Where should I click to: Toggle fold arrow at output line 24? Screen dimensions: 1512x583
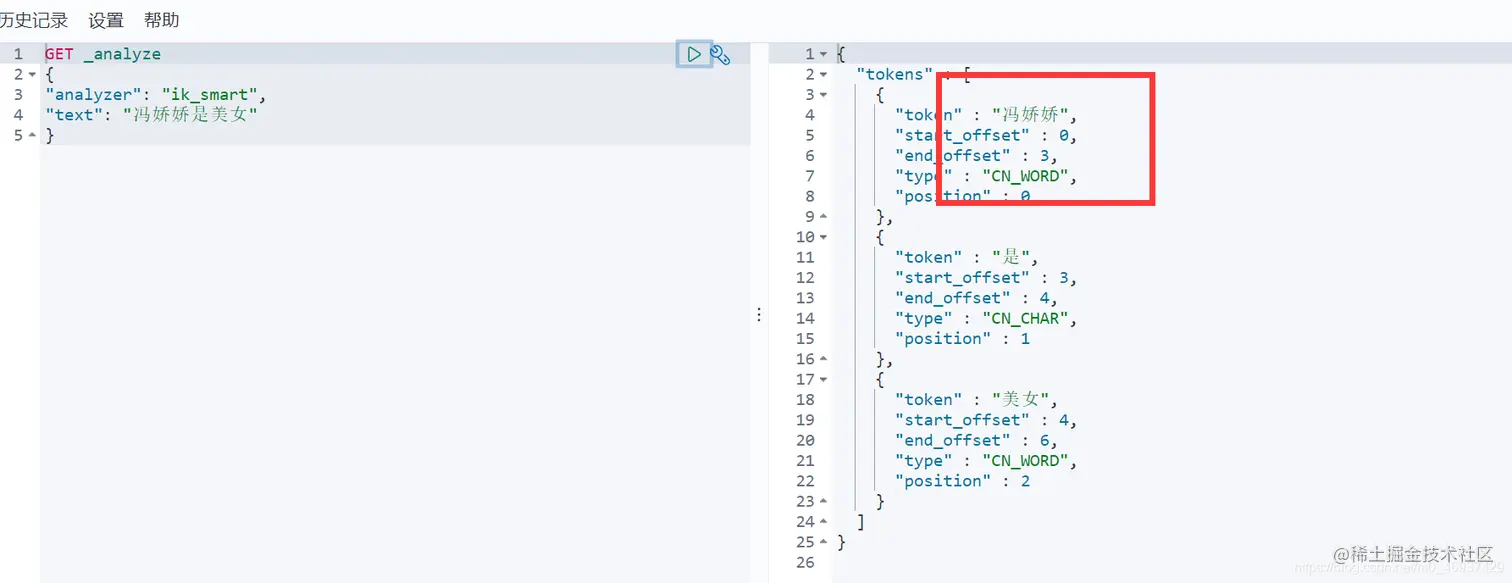(823, 522)
